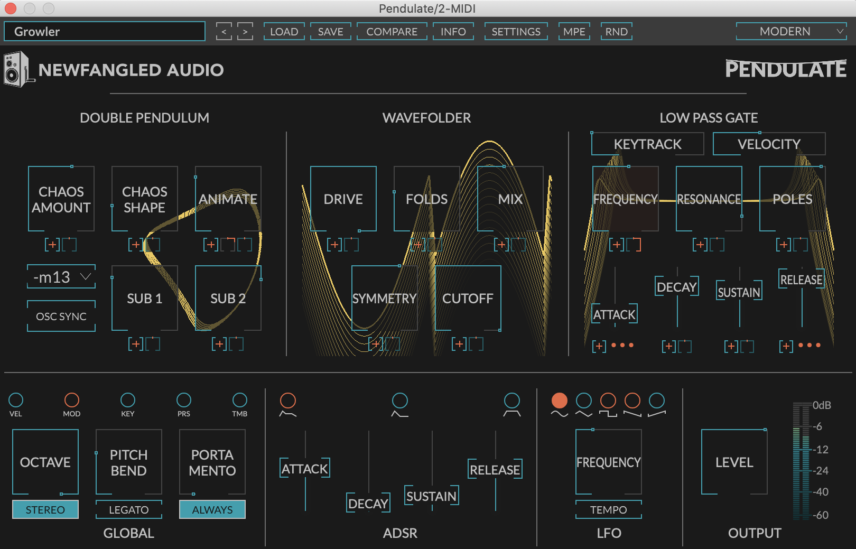The width and height of the screenshot is (856, 549).
Task: Select the PRS modulation source circle
Action: point(184,400)
